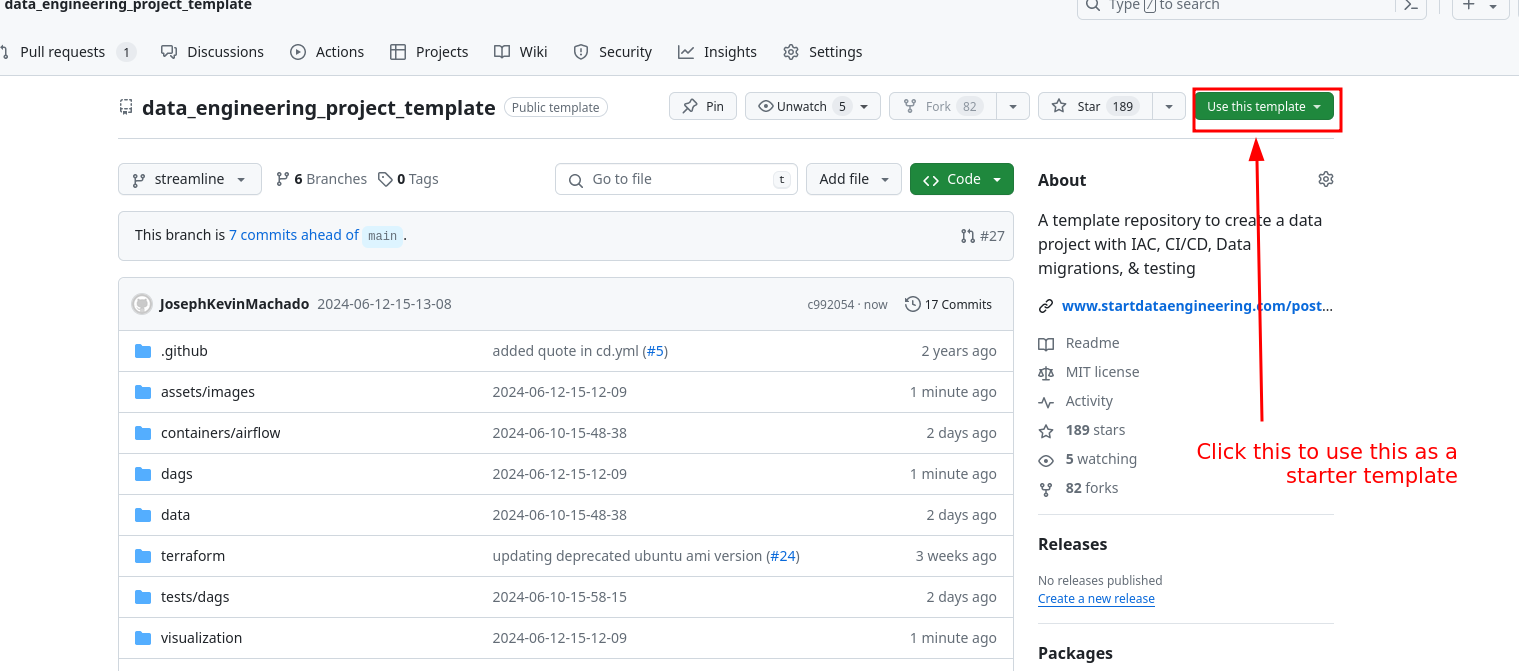Open commit hash c992054

(x=831, y=304)
